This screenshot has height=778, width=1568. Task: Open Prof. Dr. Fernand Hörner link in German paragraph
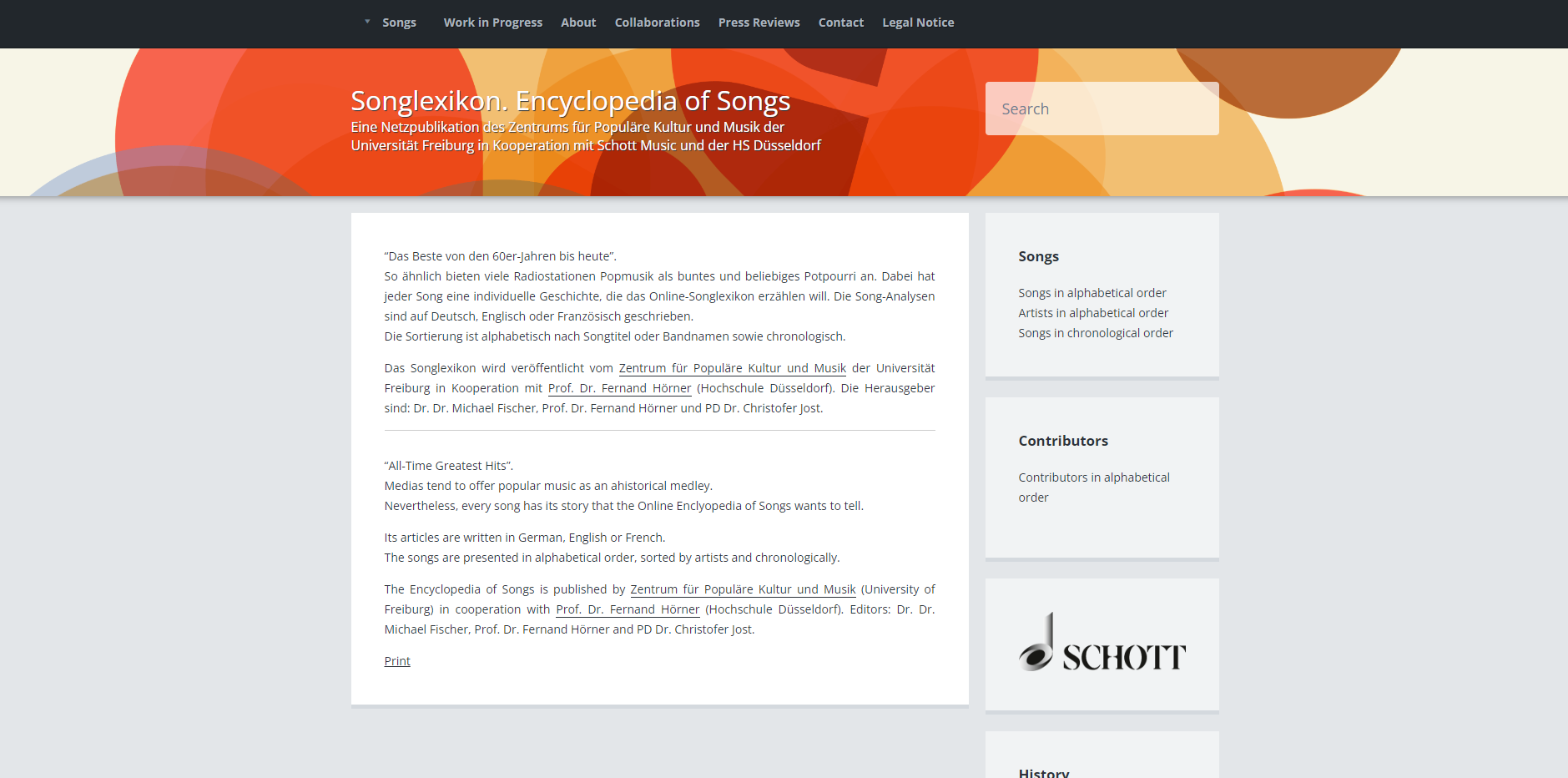tap(619, 388)
